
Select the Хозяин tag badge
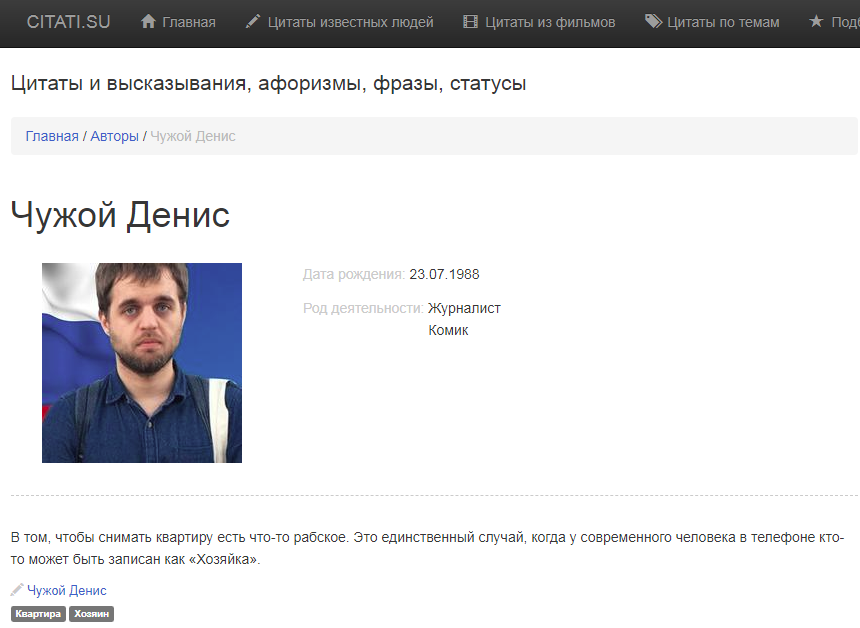[92, 614]
